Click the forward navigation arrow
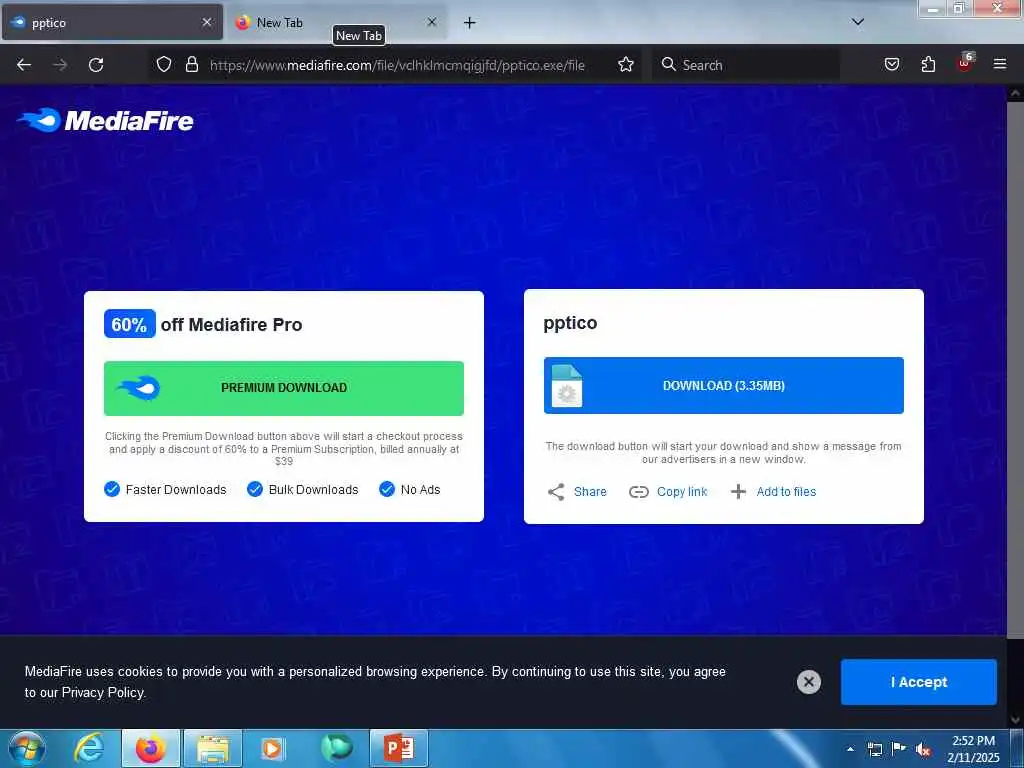This screenshot has width=1024, height=768. pyautogui.click(x=60, y=65)
